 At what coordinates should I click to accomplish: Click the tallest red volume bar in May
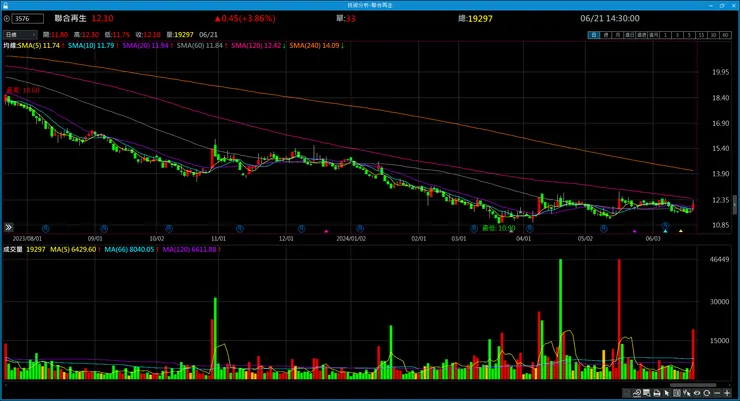[619, 319]
